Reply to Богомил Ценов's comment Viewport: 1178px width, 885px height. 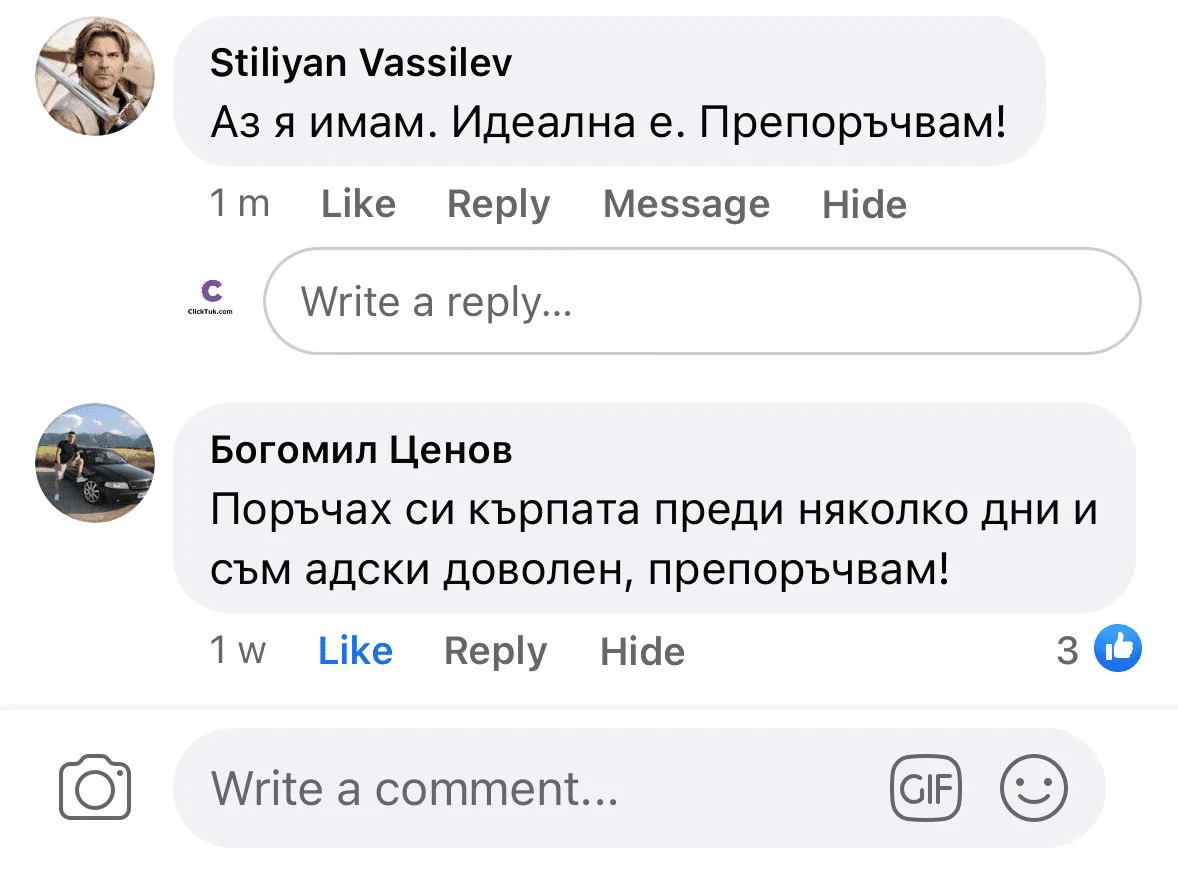(x=494, y=650)
